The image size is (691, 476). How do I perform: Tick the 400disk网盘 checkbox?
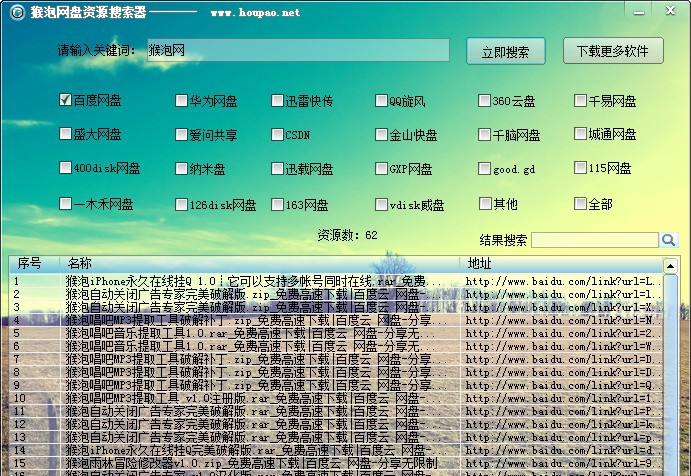tap(65, 167)
